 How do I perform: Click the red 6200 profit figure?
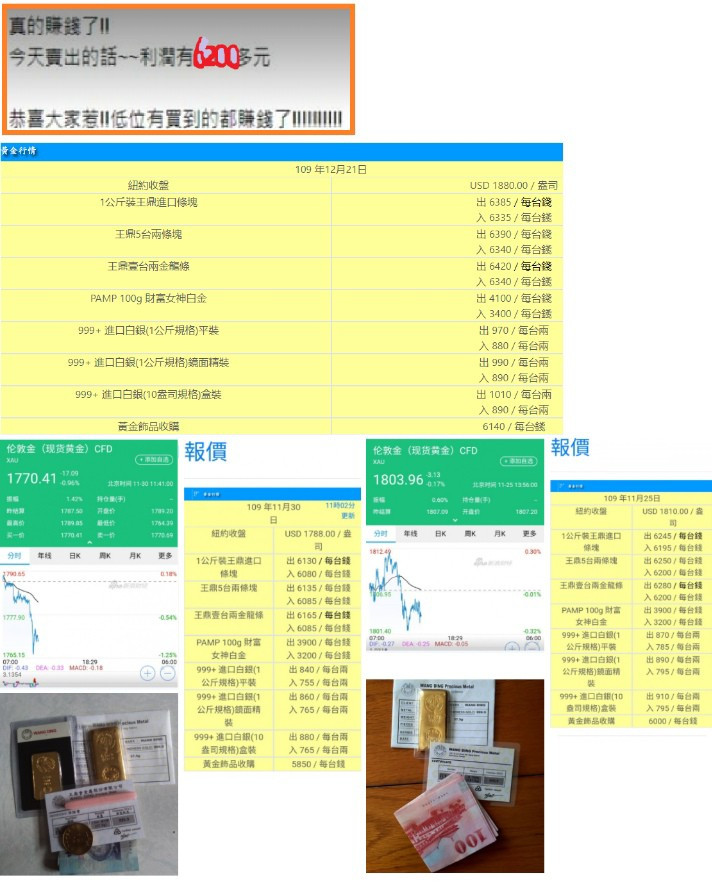216,54
